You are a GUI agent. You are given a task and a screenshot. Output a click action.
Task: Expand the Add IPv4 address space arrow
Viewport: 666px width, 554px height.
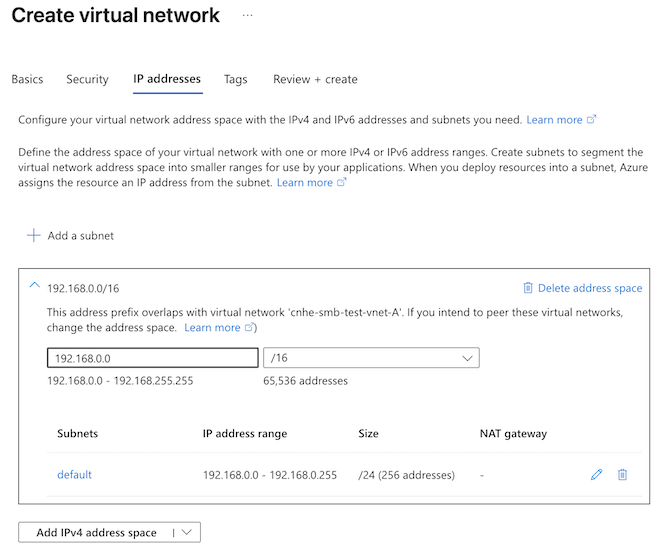pyautogui.click(x=186, y=532)
